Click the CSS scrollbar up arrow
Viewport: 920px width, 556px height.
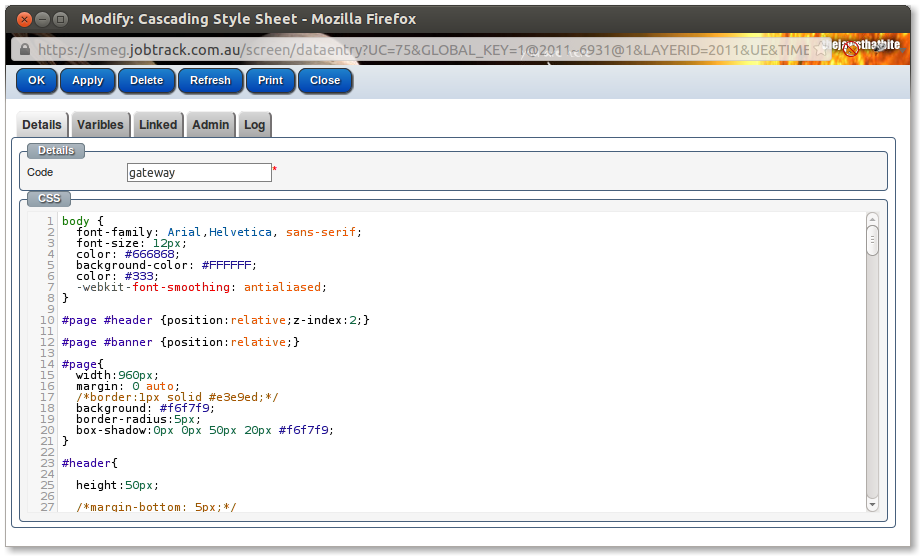tap(872, 219)
